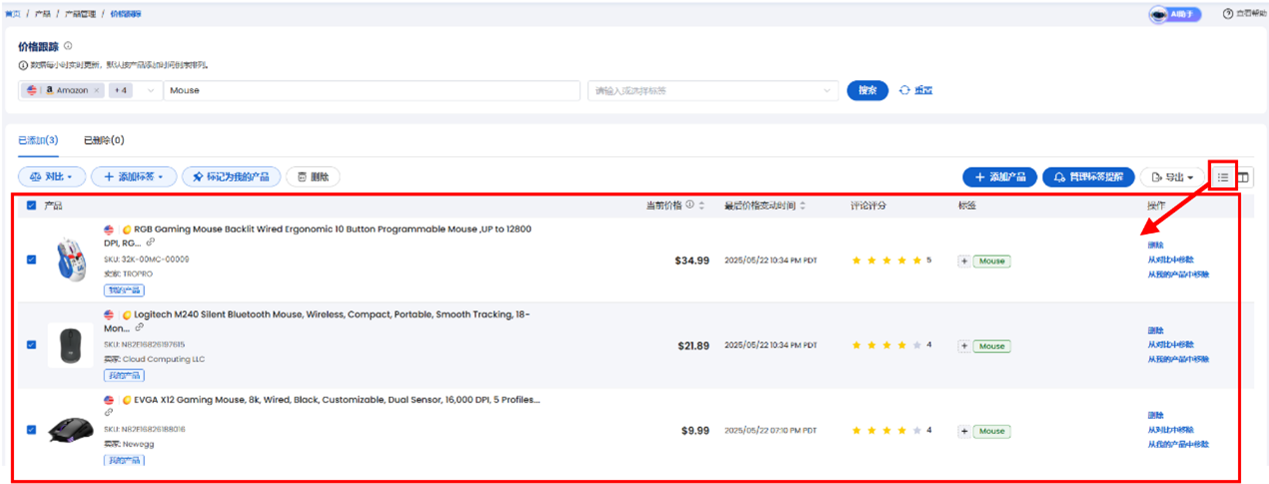
Task: Click the orange badge icon before Logitech M240
Action: point(126,314)
